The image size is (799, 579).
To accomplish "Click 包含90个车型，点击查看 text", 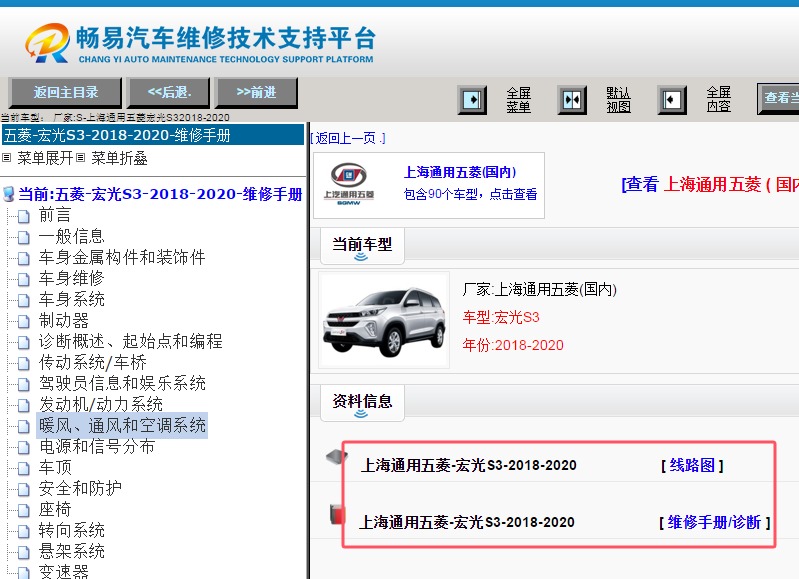I will coord(470,194).
